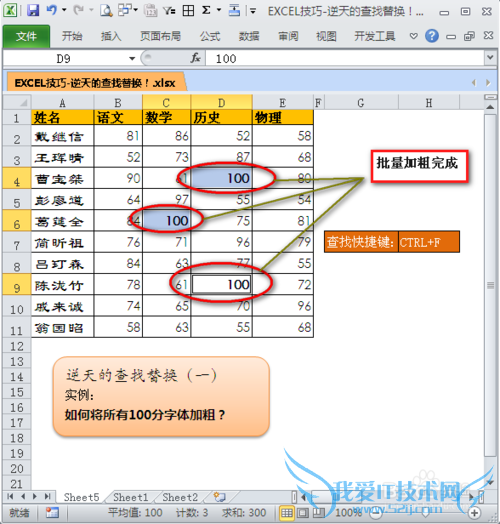Click the borders grid icon in toolbar
The height and width of the screenshot is (524, 500).
coord(188,11)
